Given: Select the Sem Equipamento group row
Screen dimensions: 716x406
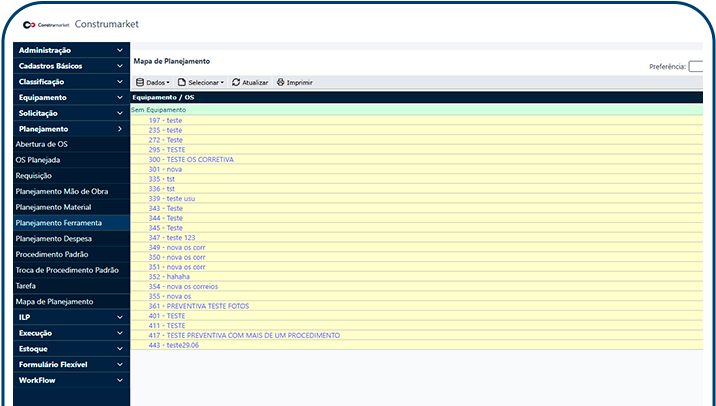Looking at the screenshot, I should [158, 110].
